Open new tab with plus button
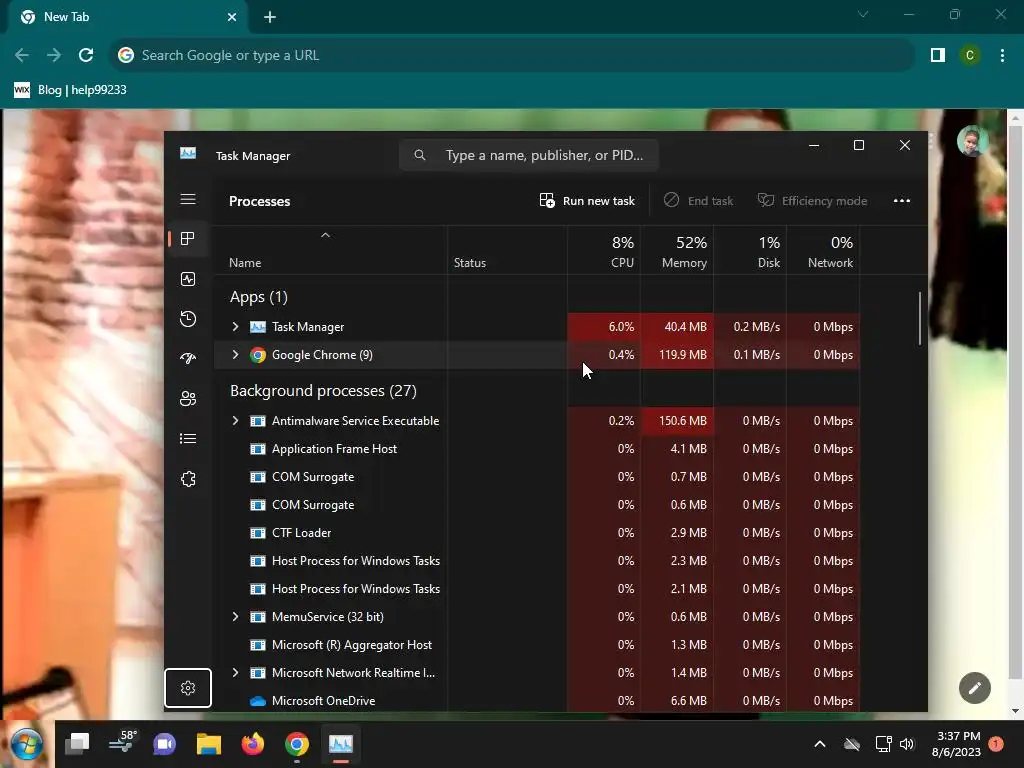 tap(270, 17)
